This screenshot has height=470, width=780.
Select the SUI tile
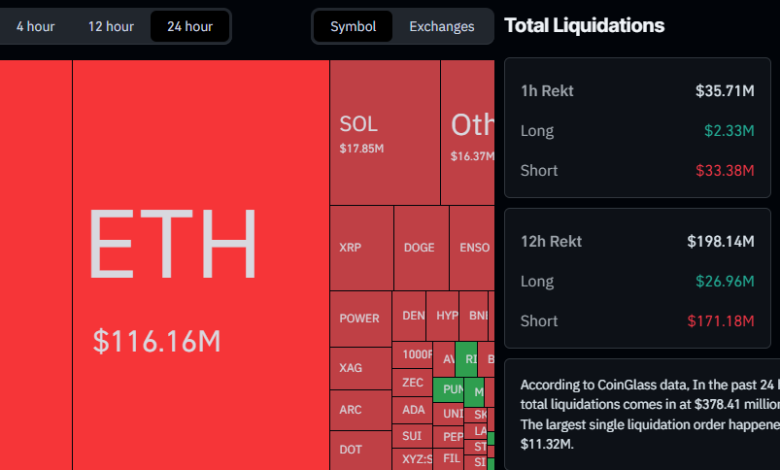point(413,436)
